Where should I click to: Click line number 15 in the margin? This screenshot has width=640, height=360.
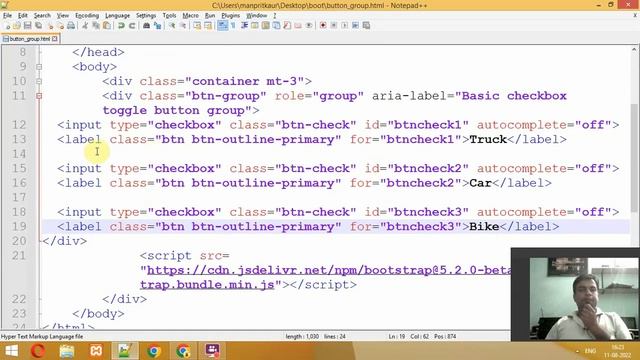pos(19,169)
